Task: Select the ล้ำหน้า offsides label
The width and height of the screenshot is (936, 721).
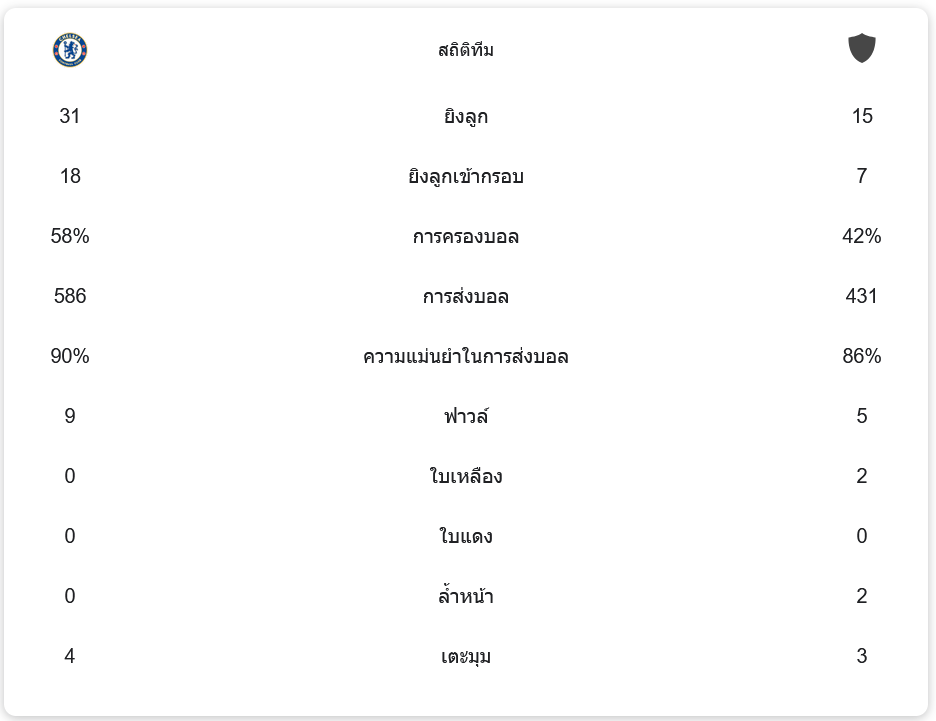Action: [x=466, y=597]
